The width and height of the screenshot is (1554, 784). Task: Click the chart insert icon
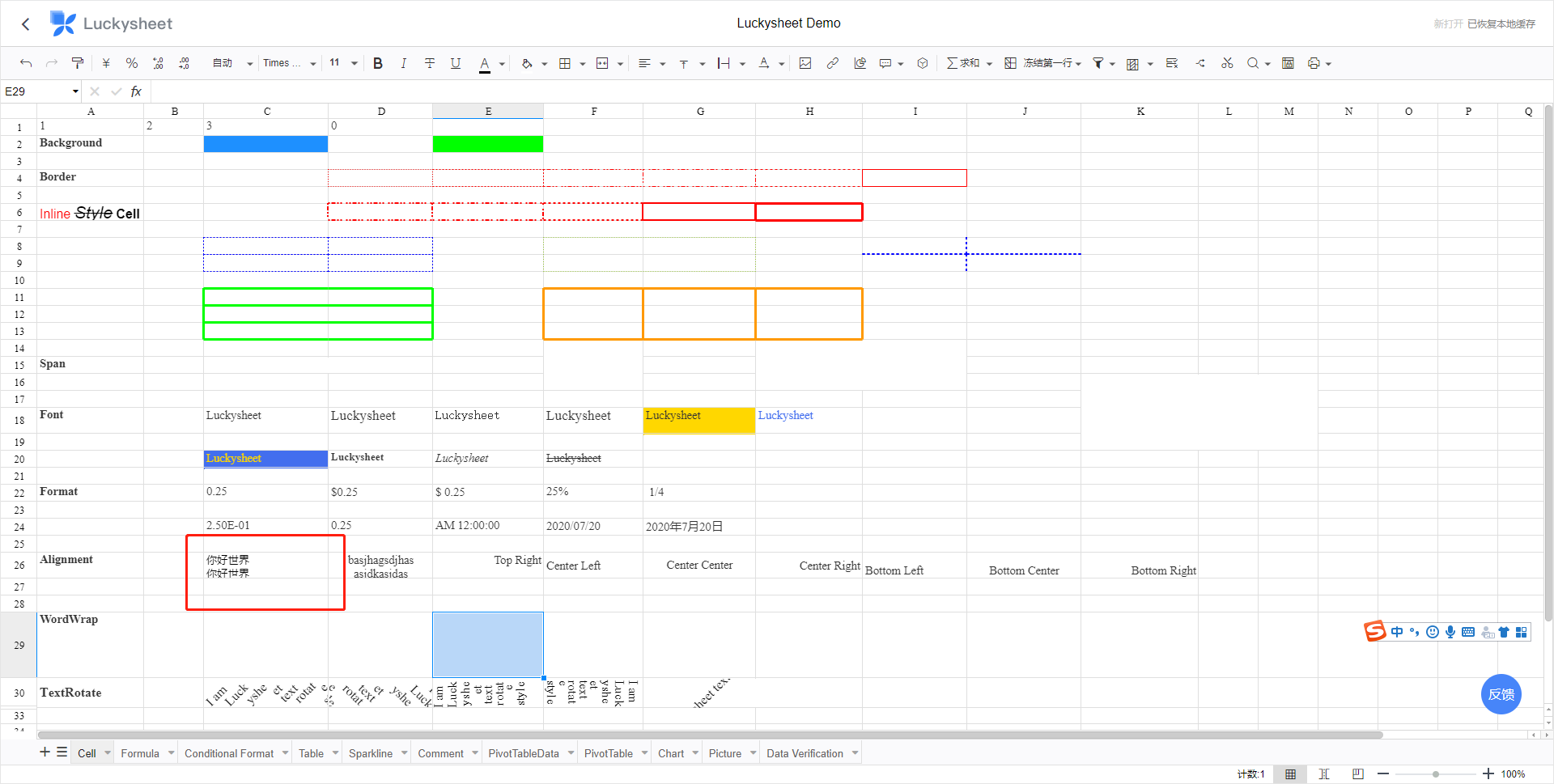click(x=860, y=63)
